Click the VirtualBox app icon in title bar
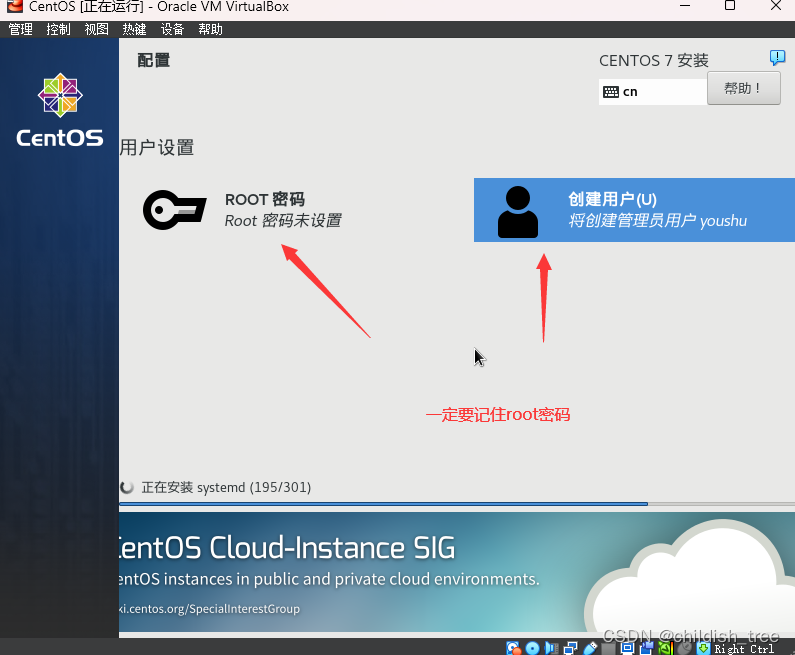795x655 pixels. pyautogui.click(x=15, y=6)
